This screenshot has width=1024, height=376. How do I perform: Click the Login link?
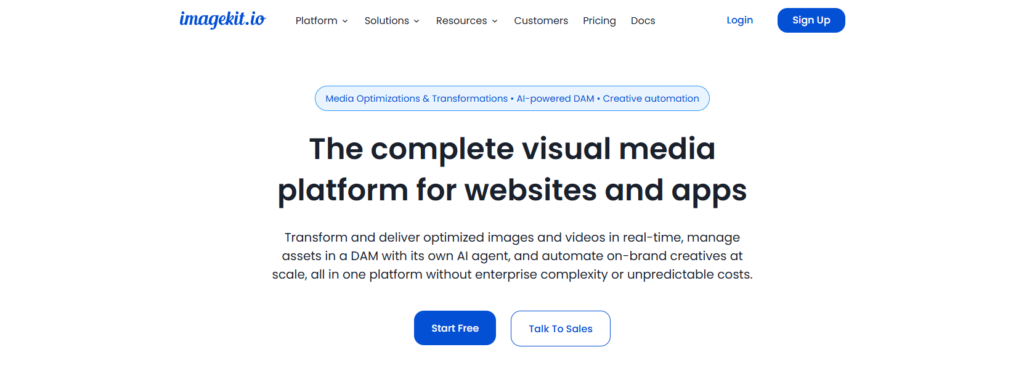click(x=739, y=20)
